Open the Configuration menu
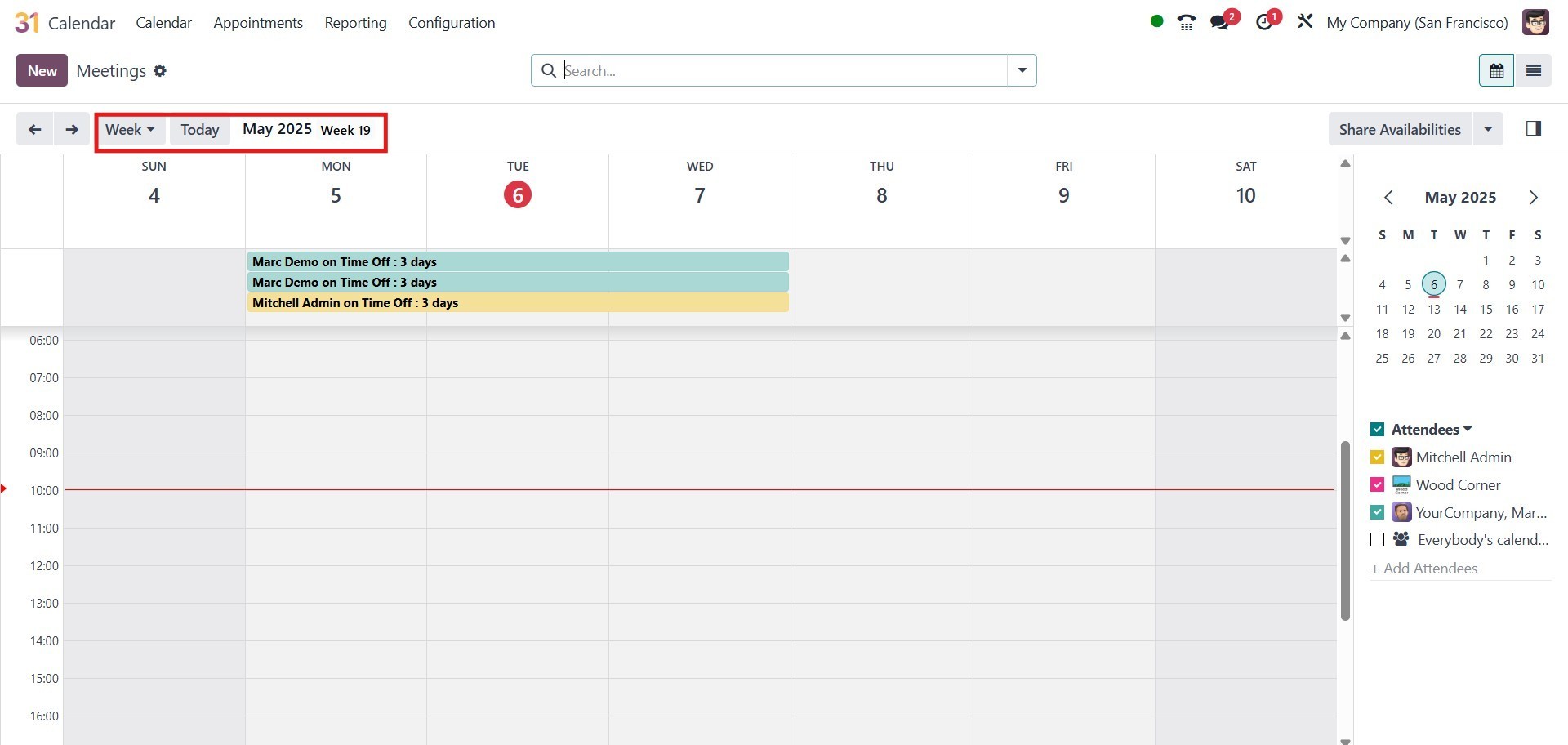The image size is (1568, 745). pos(452,23)
